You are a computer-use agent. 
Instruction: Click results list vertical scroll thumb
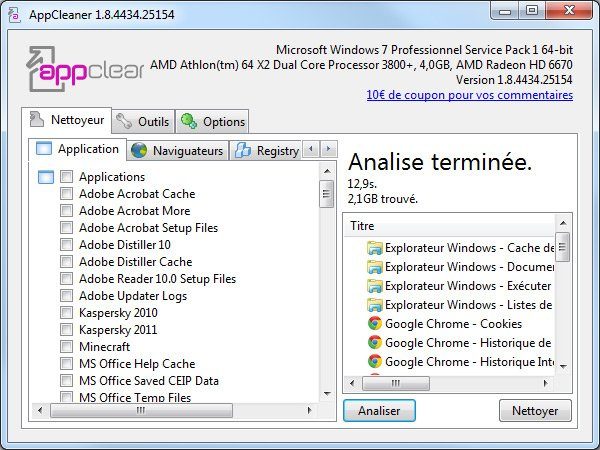click(x=562, y=247)
